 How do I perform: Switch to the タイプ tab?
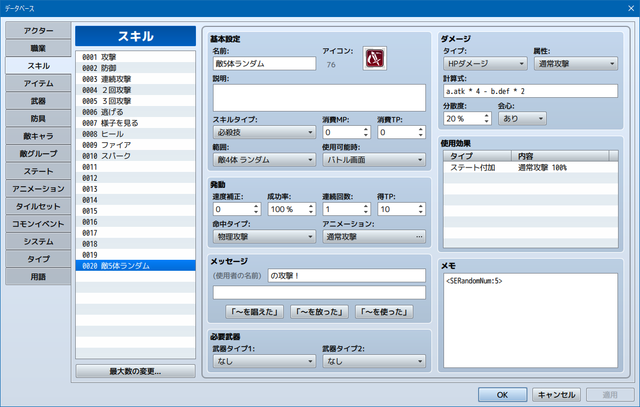[x=38, y=259]
